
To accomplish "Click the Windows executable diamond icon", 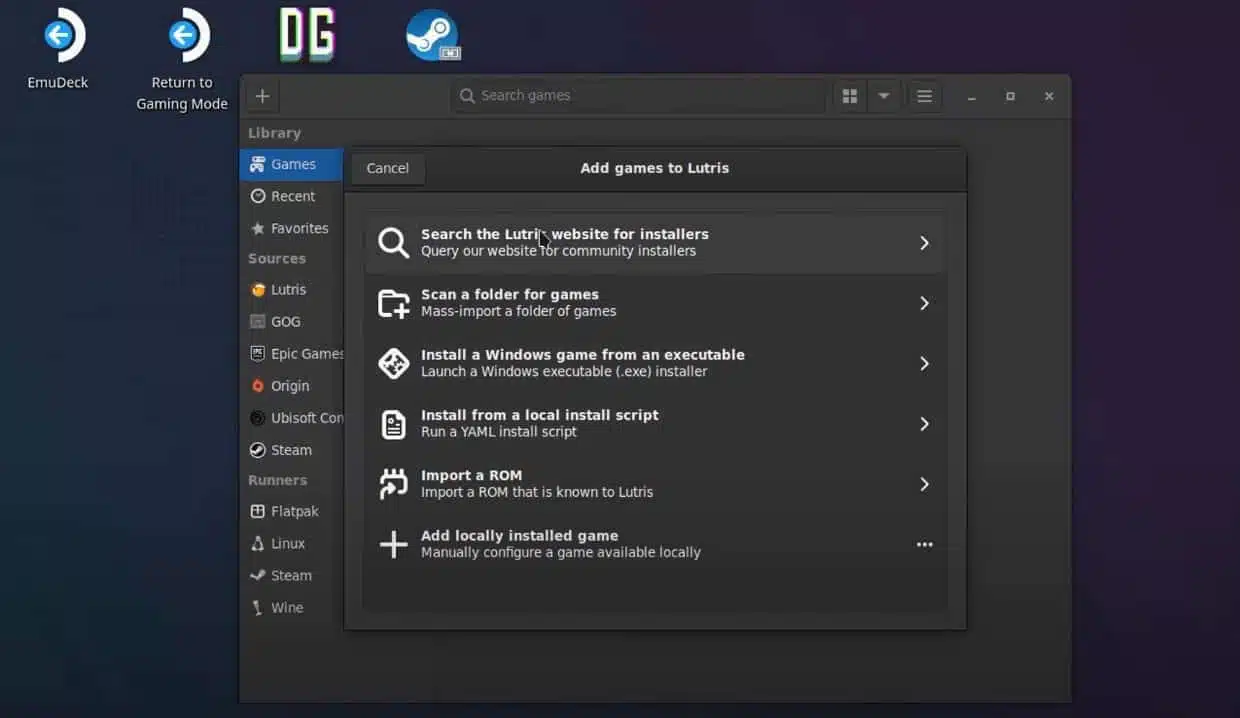I will 394,363.
